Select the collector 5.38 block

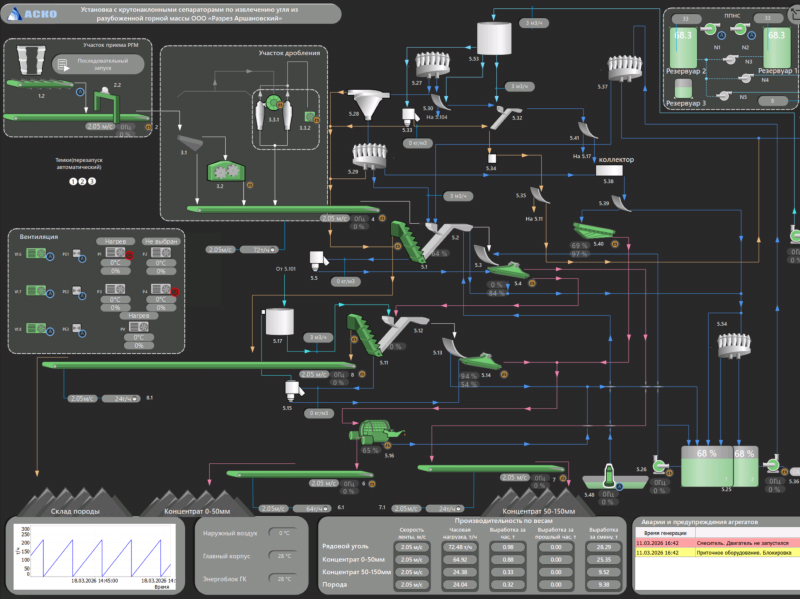pyautogui.click(x=608, y=170)
